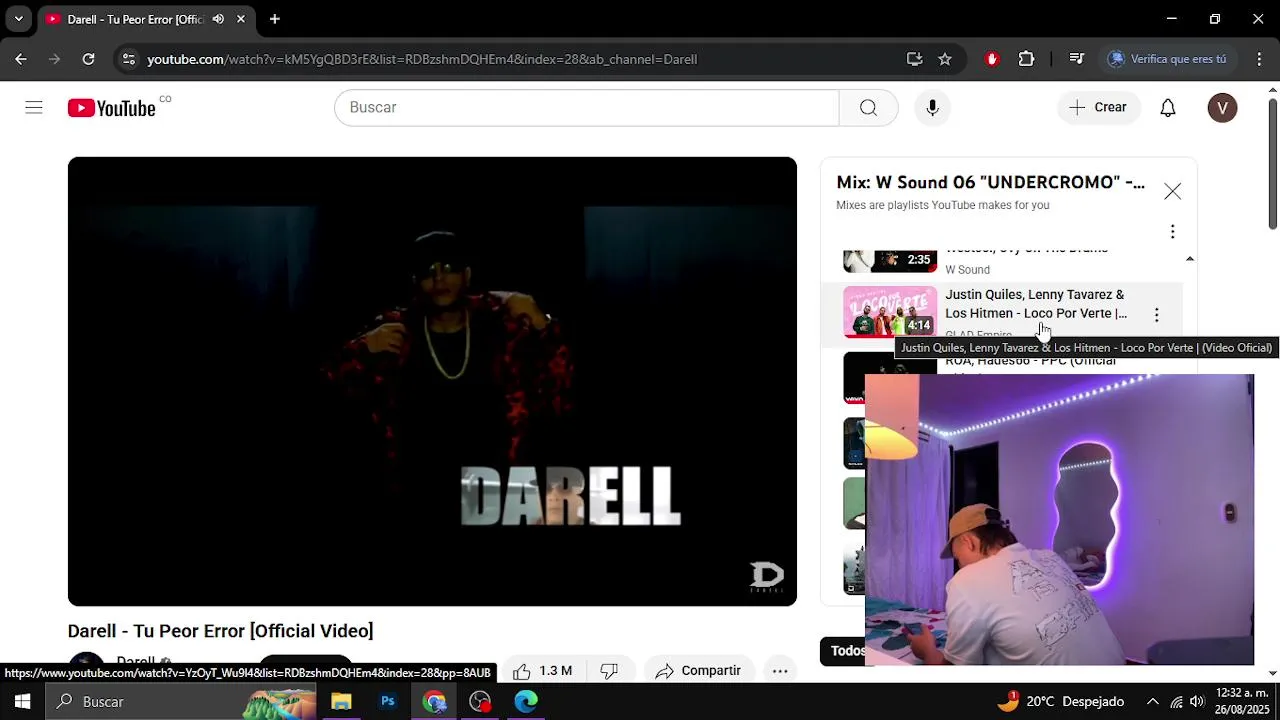Click the Windows taskbar Buscar search box
Screen dimensions: 1280x720
click(x=182, y=702)
